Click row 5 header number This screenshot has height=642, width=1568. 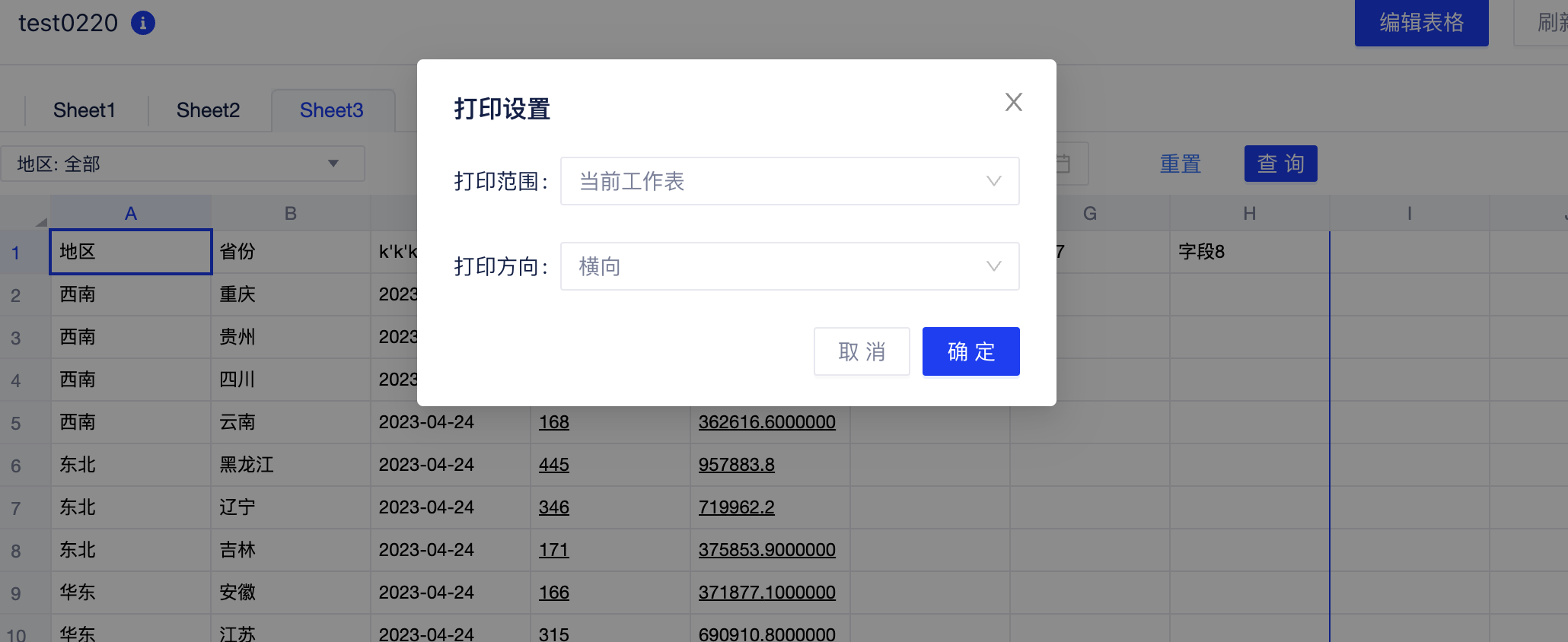click(16, 423)
